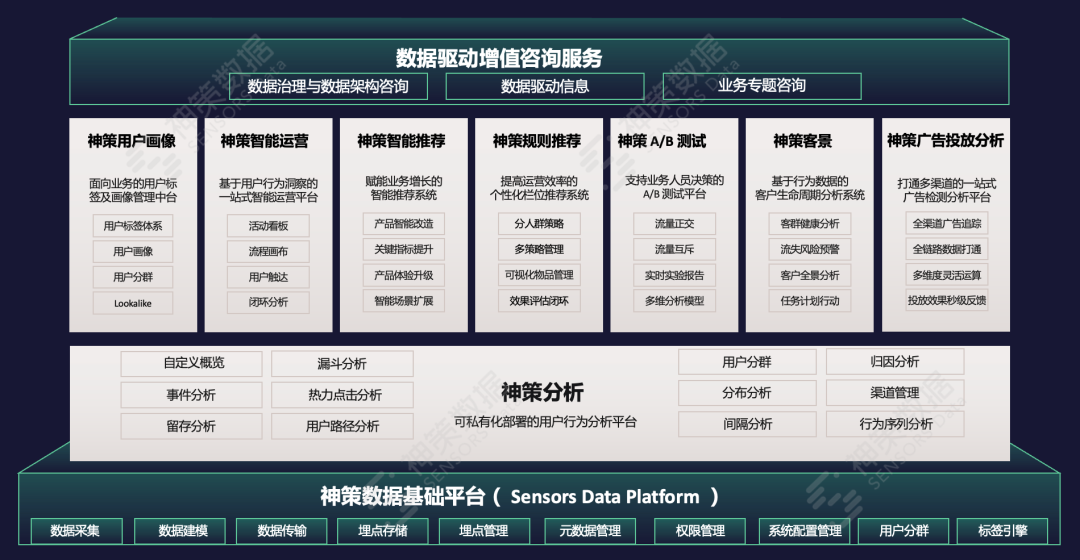
Task: Open the 多维度灵活运算 item
Action: [x=947, y=275]
